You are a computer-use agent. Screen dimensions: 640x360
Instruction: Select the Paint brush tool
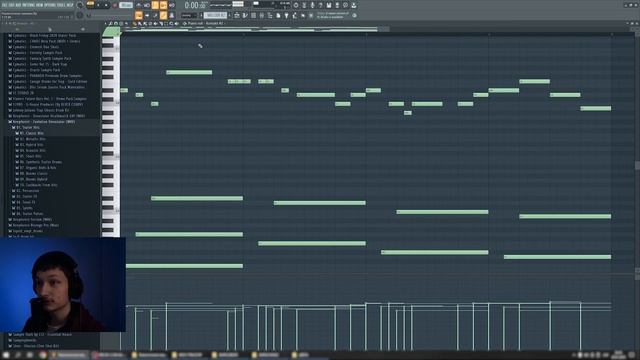tap(139, 23)
